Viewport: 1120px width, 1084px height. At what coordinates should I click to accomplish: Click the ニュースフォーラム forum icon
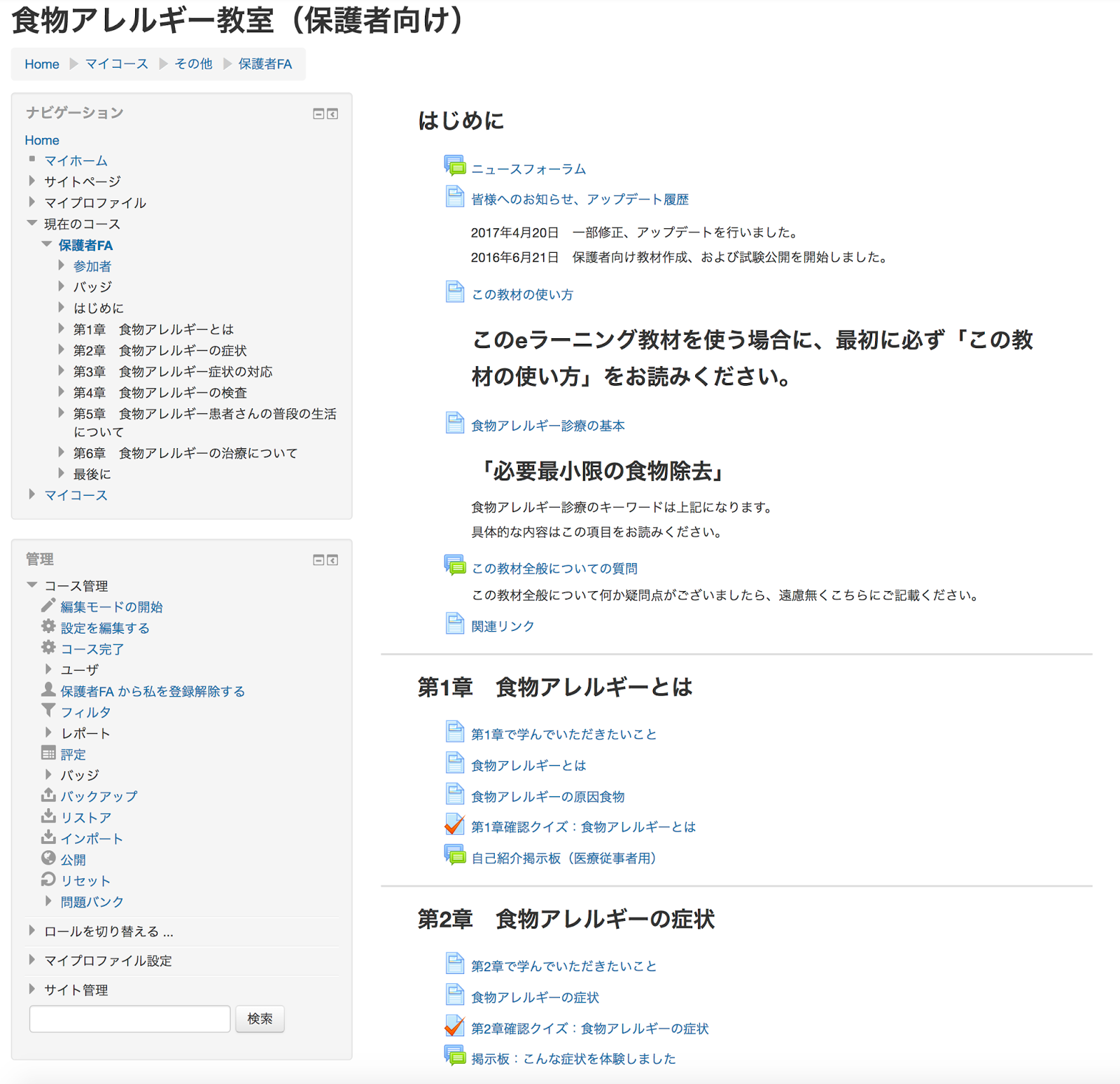455,166
